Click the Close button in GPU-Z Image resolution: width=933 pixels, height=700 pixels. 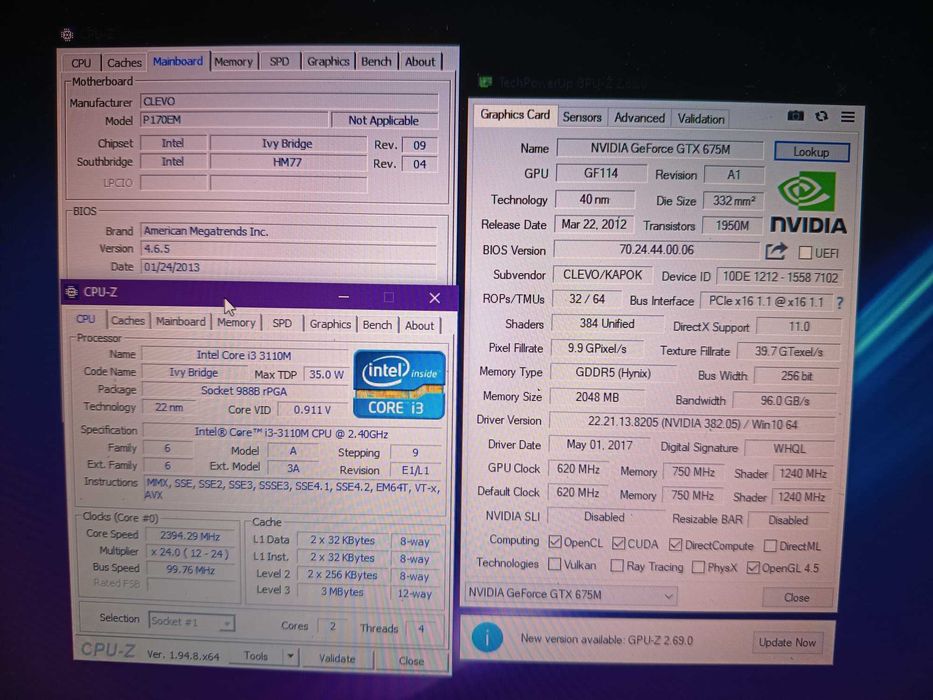[x=797, y=597]
